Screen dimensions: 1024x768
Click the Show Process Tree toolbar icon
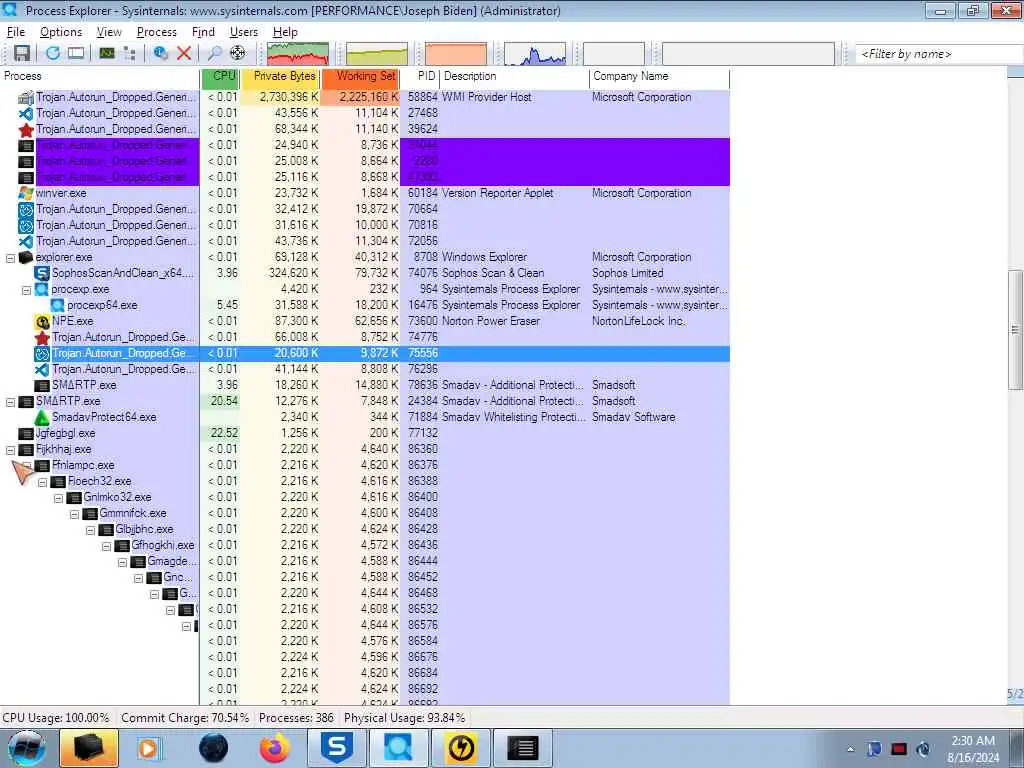(x=129, y=54)
